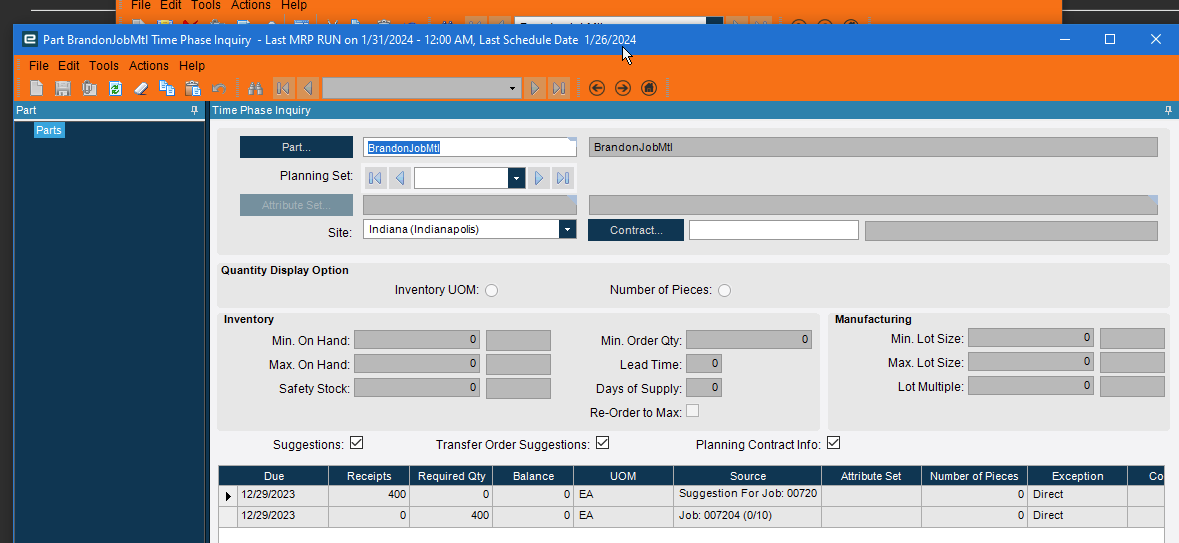Click the Forward circled arrow icon
Image resolution: width=1179 pixels, height=543 pixels.
[x=623, y=88]
